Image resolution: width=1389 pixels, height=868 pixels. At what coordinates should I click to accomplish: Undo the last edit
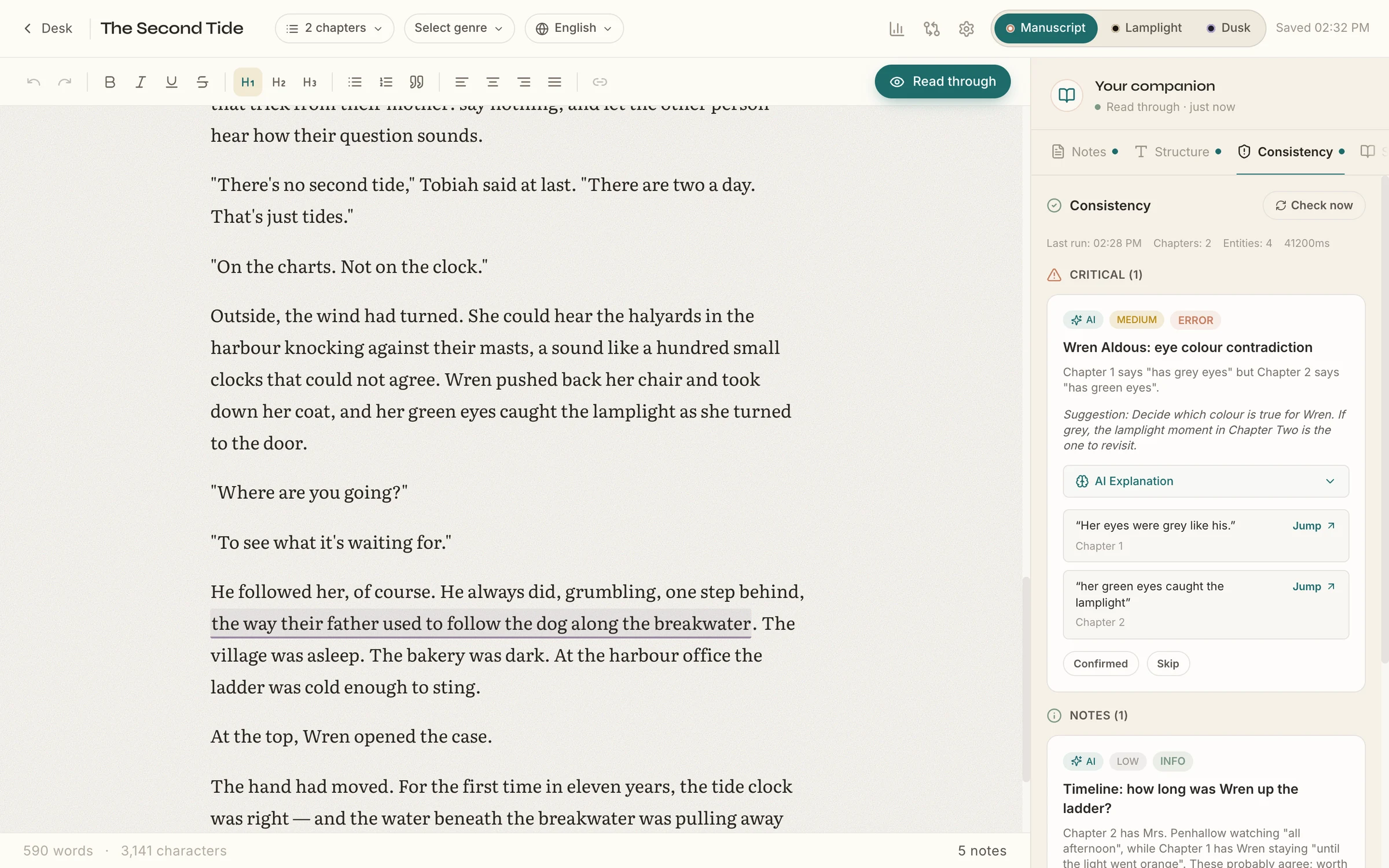[34, 82]
